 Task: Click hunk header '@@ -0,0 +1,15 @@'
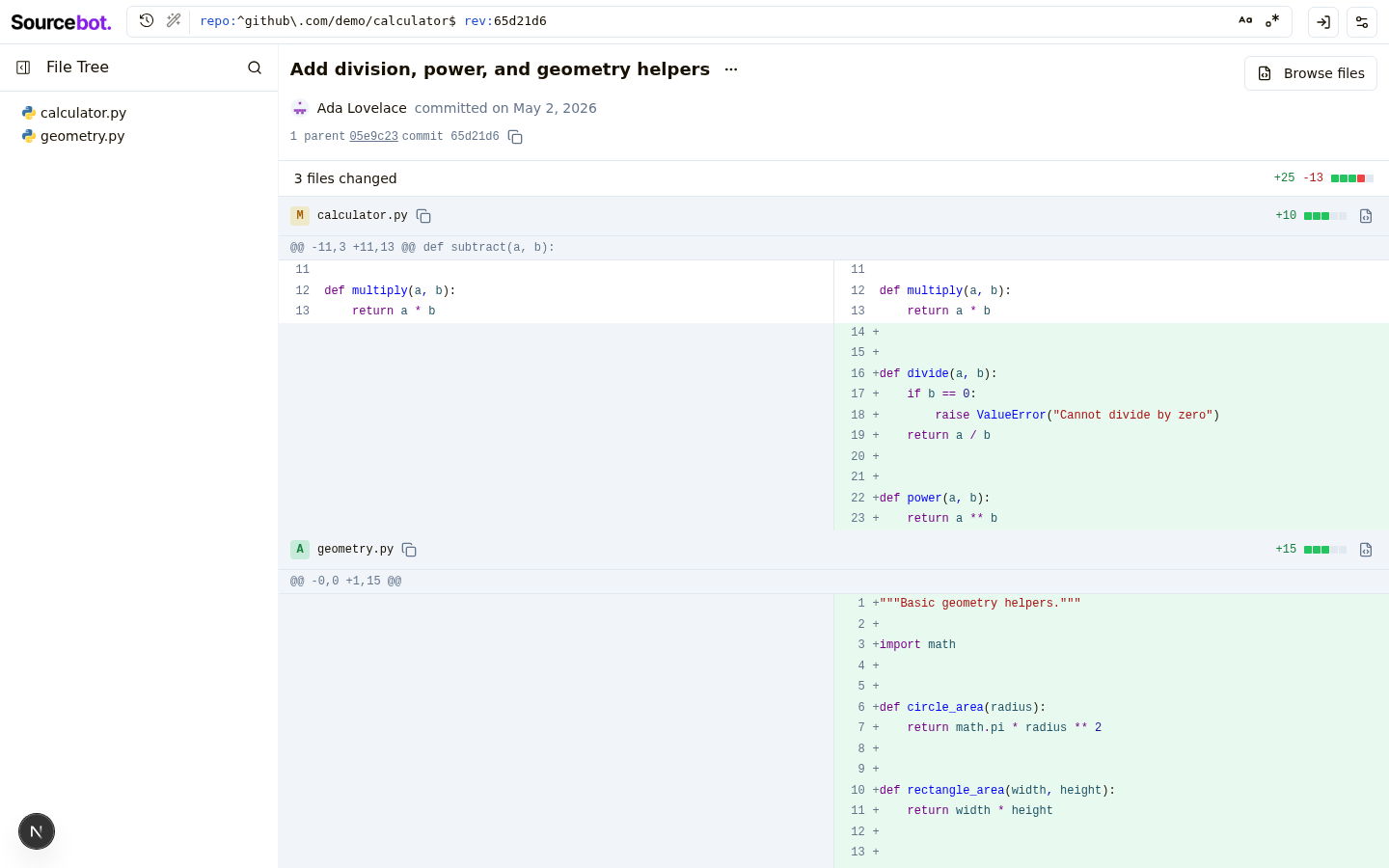[345, 582]
